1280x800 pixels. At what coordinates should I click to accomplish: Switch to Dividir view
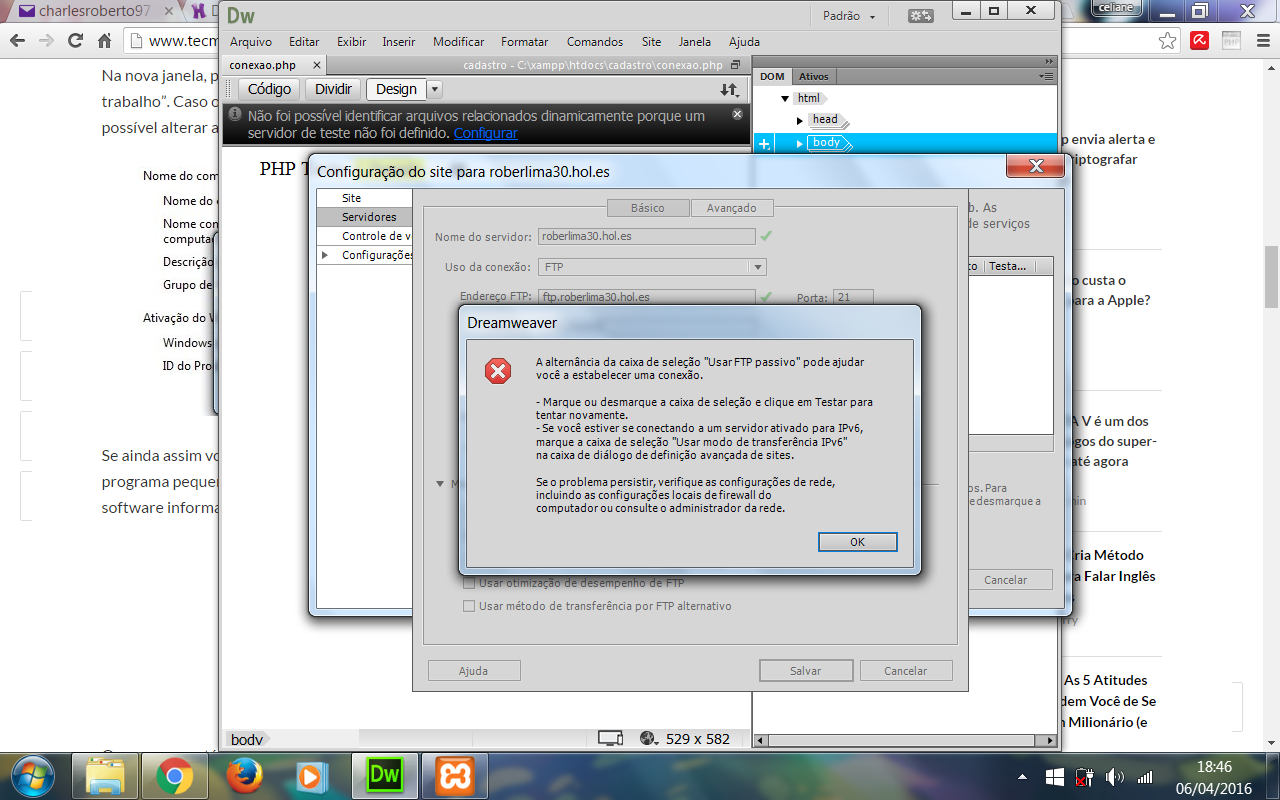click(333, 89)
